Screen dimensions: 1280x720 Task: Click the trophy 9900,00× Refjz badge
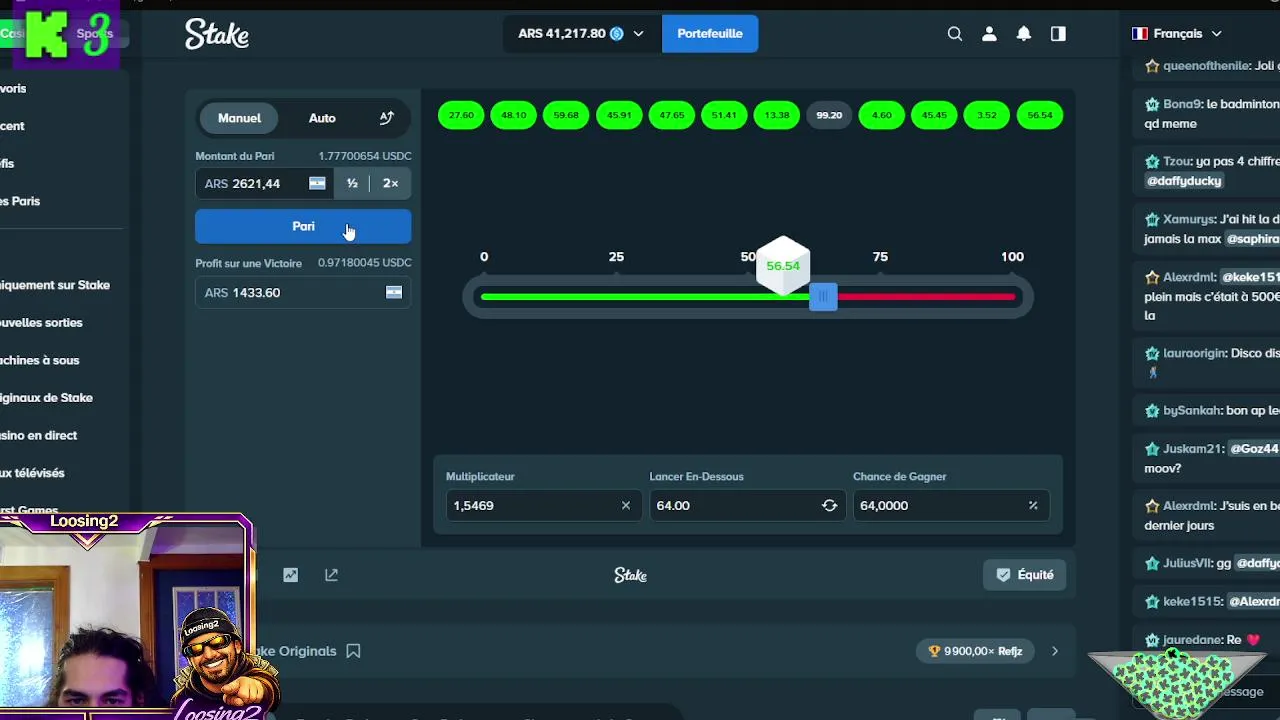(975, 651)
